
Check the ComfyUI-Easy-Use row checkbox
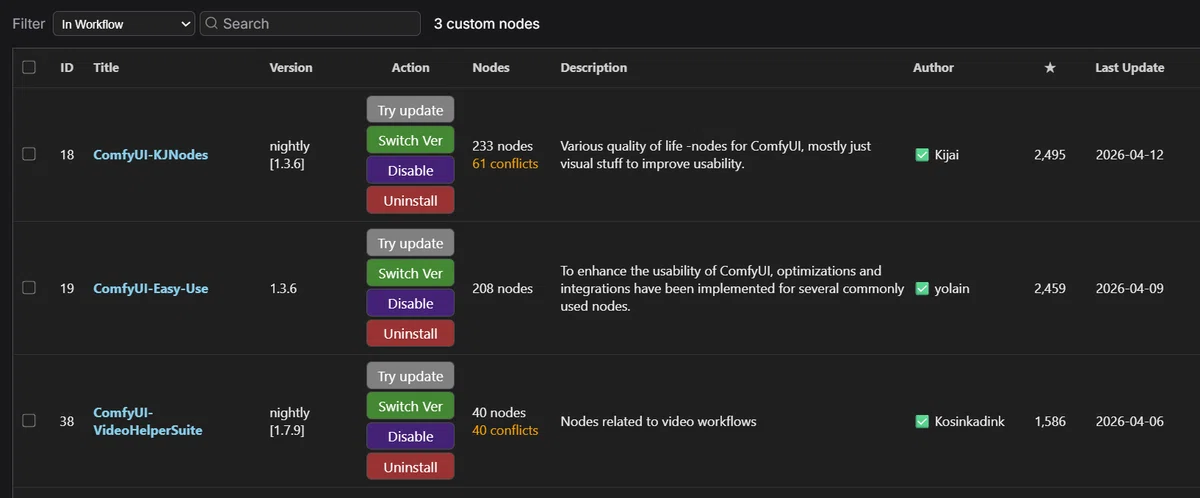coord(29,288)
